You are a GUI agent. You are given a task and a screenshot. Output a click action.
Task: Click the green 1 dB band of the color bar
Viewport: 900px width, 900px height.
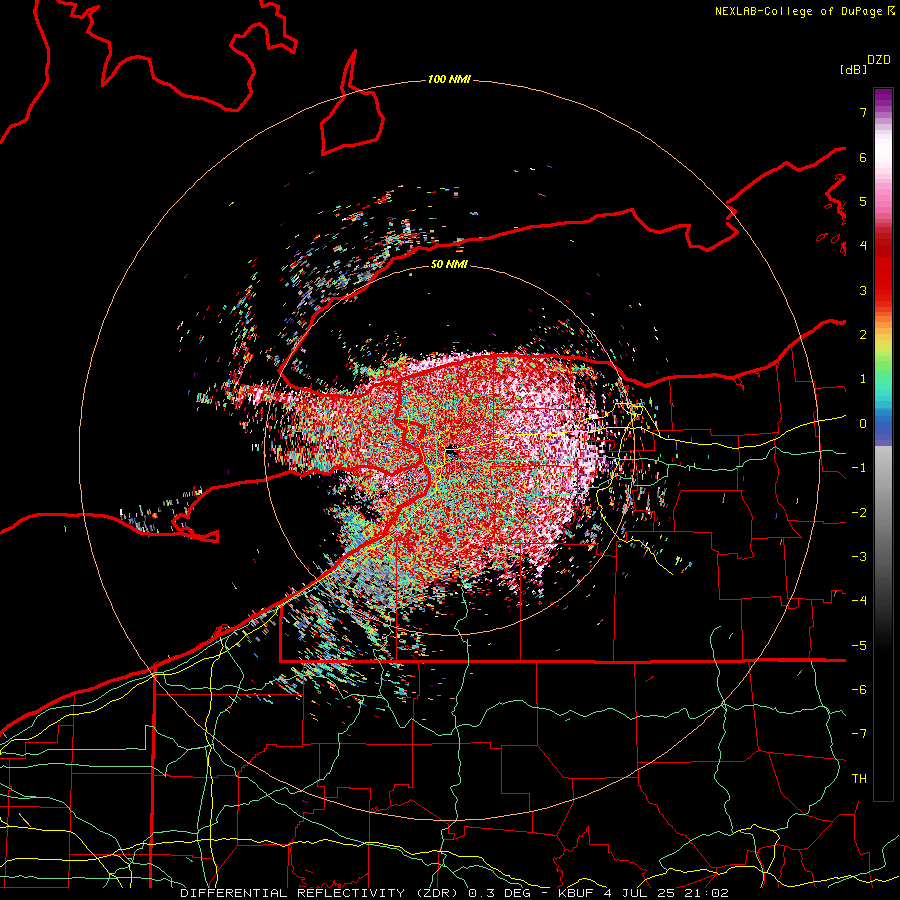(883, 379)
